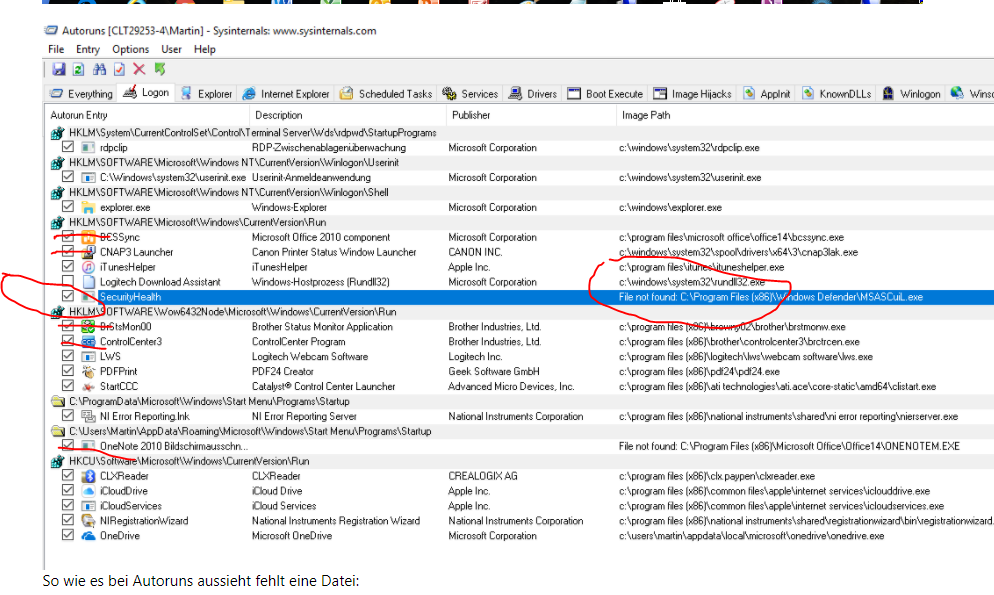Click the explorer.exe entry icon
This screenshot has height=595, width=994.
point(88,207)
